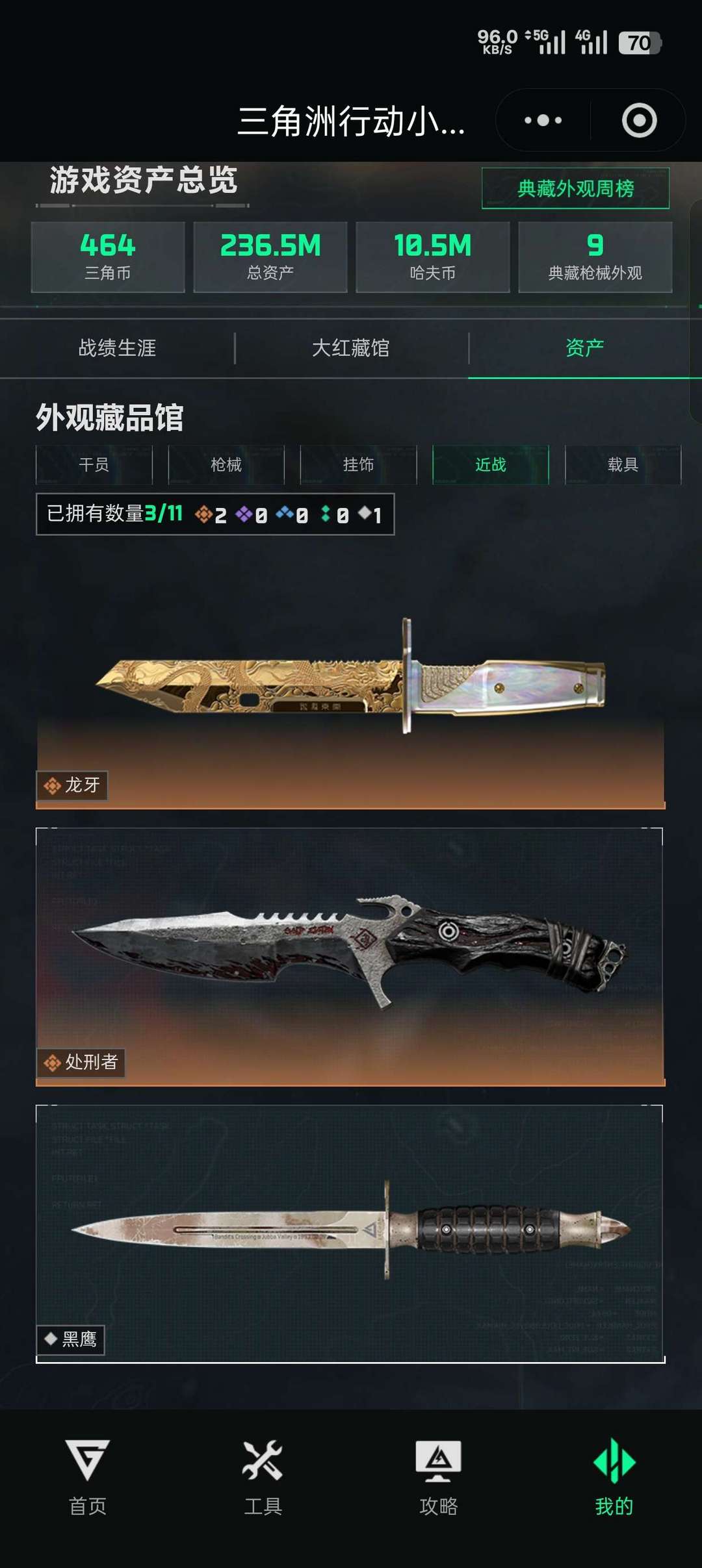
Task: Open the three-dot mini program menu
Action: (543, 120)
